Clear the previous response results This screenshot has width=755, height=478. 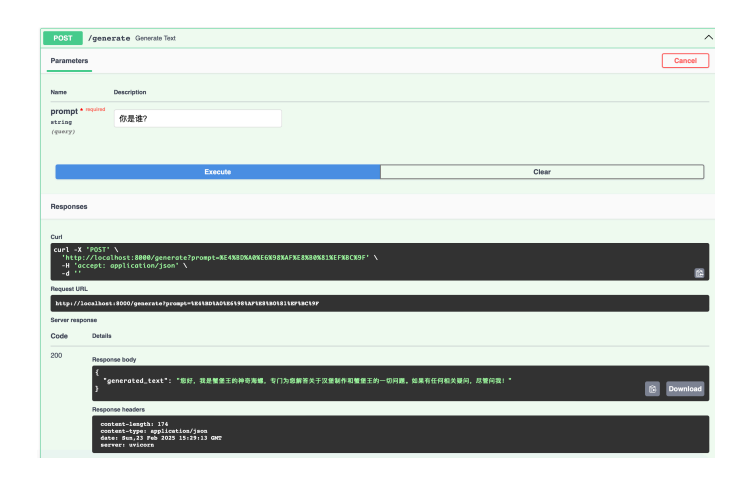tap(541, 172)
